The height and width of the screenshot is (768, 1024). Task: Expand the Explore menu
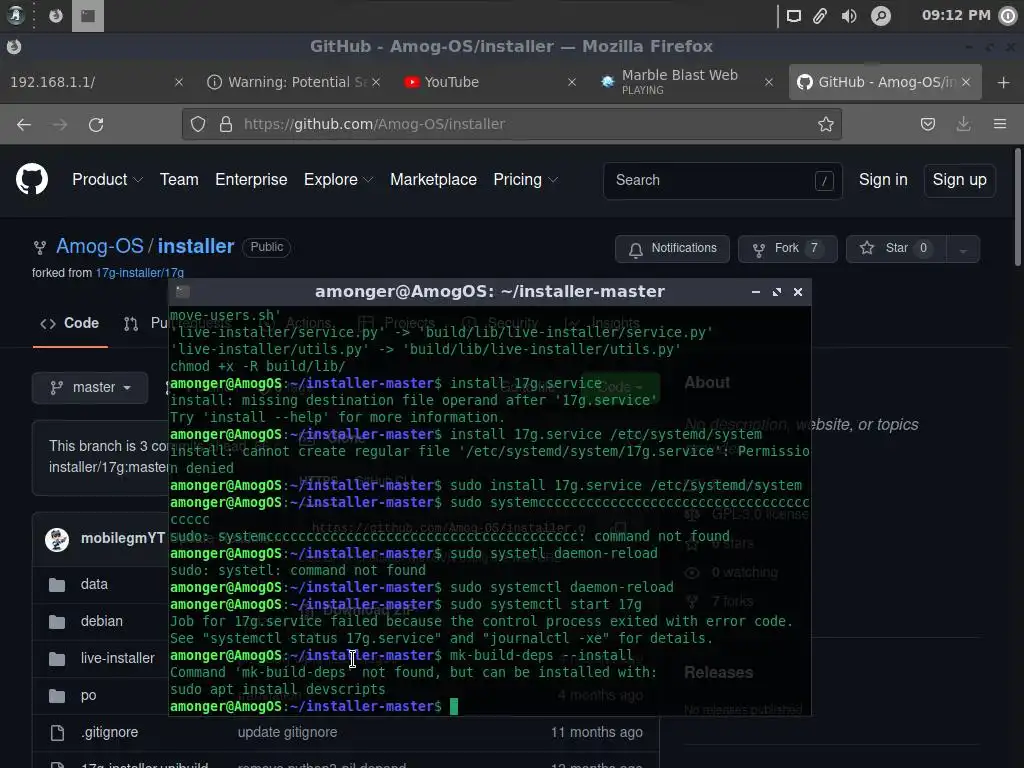click(x=338, y=180)
